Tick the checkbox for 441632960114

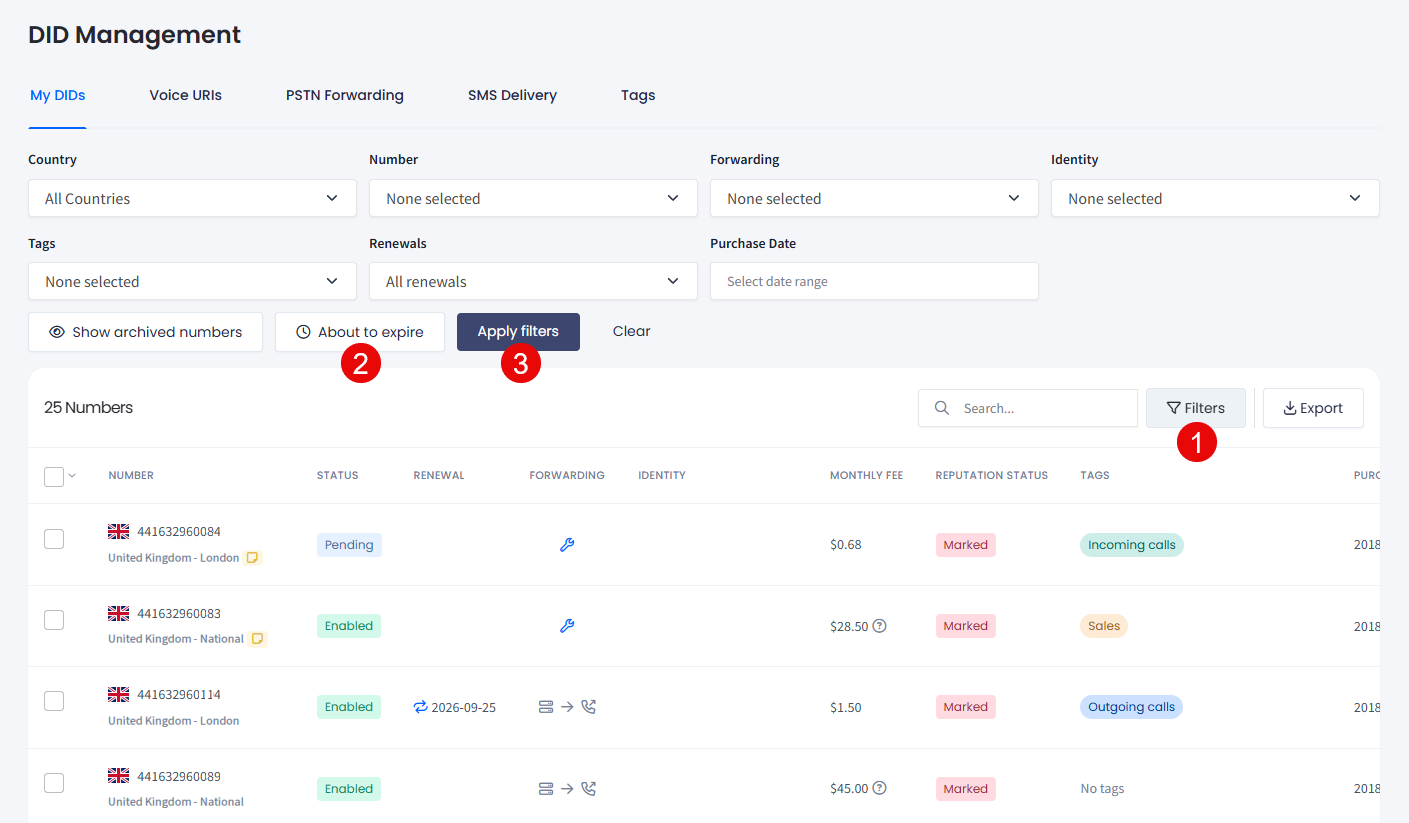pos(54,701)
